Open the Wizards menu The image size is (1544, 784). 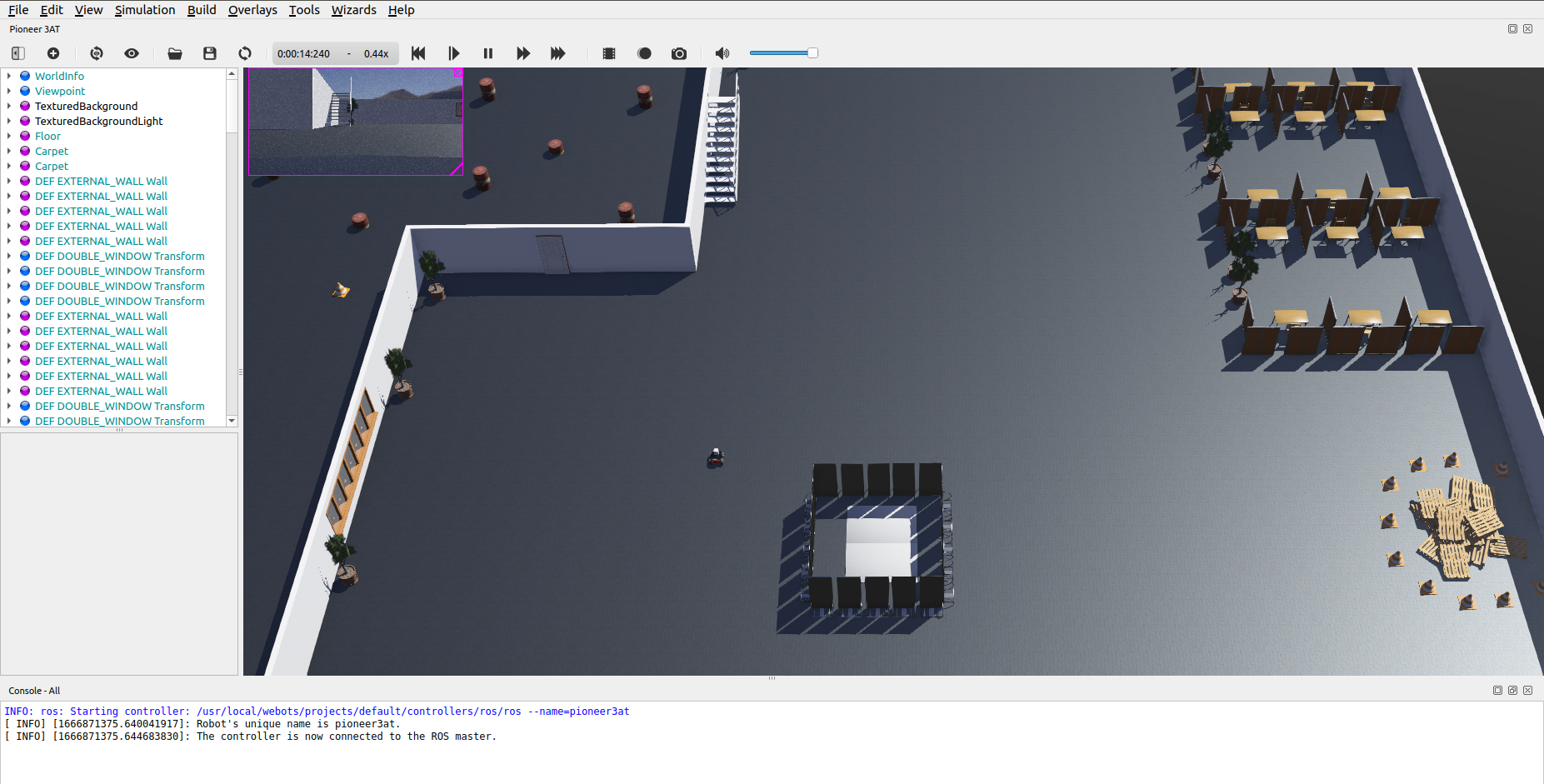click(353, 10)
